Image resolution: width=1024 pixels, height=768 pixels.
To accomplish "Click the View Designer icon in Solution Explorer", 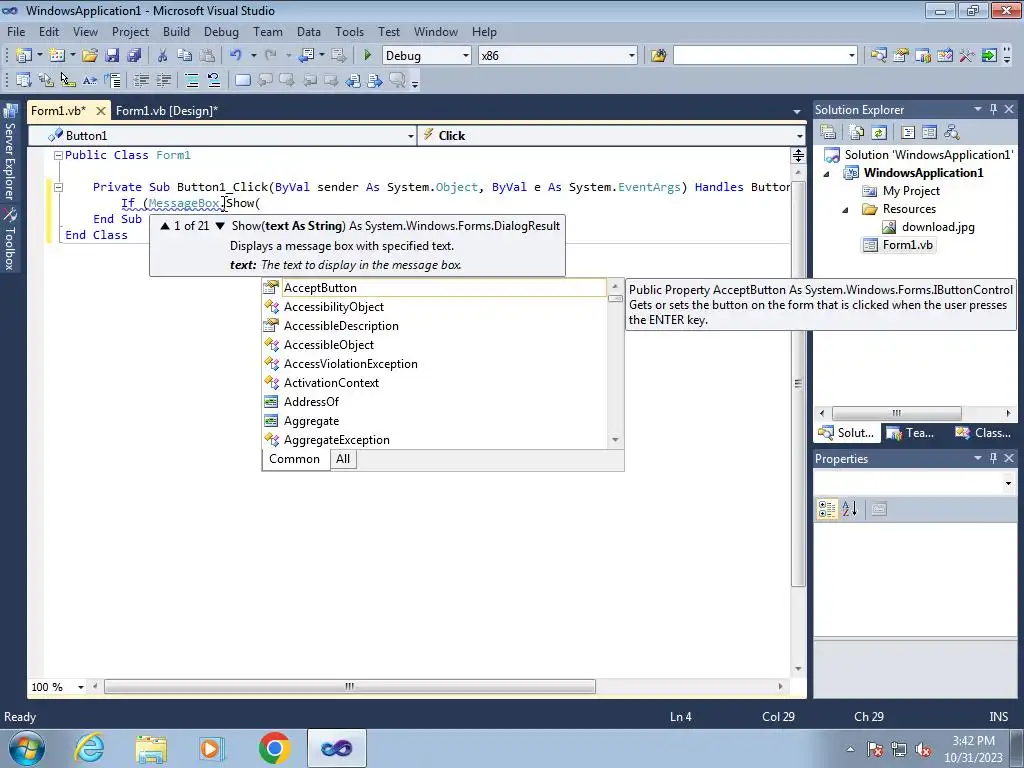I will click(x=929, y=133).
